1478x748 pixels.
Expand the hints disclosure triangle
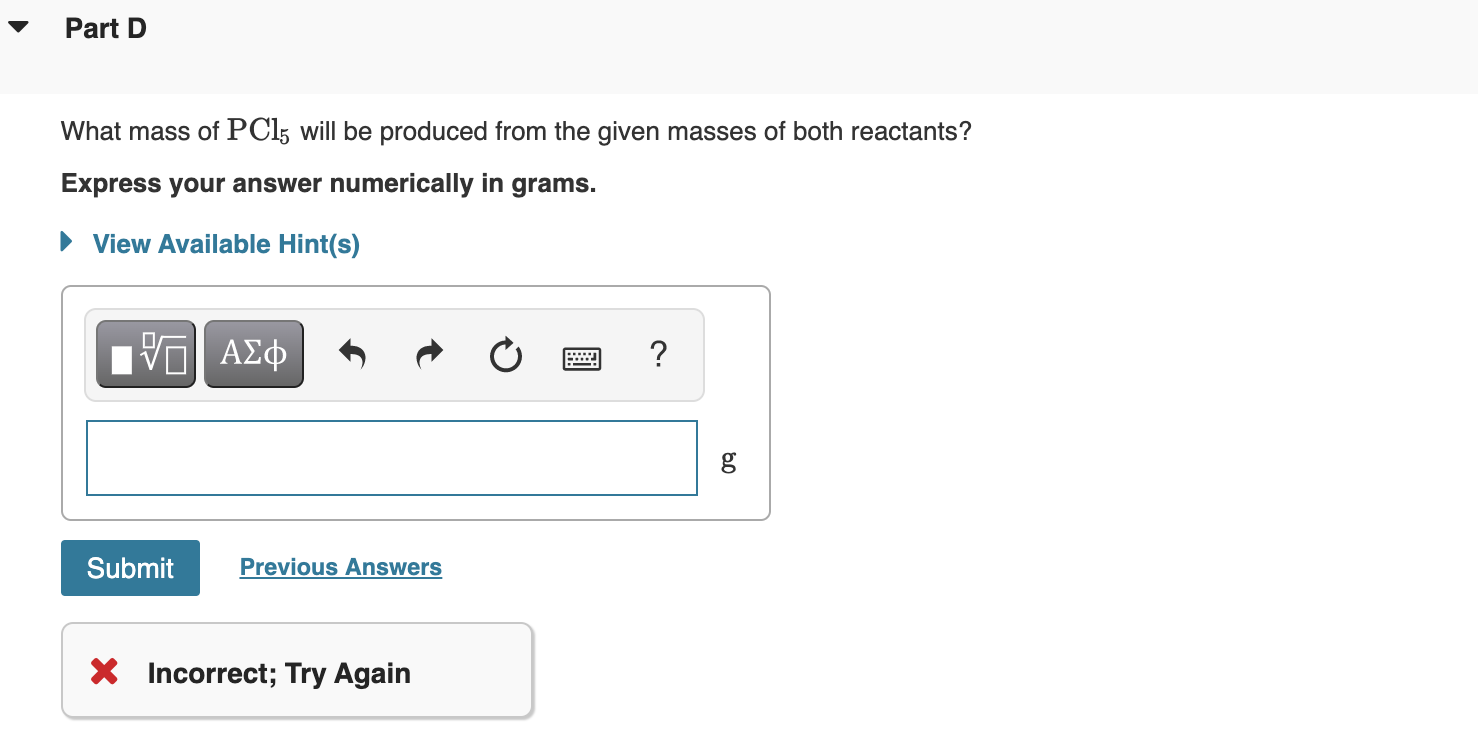66,242
